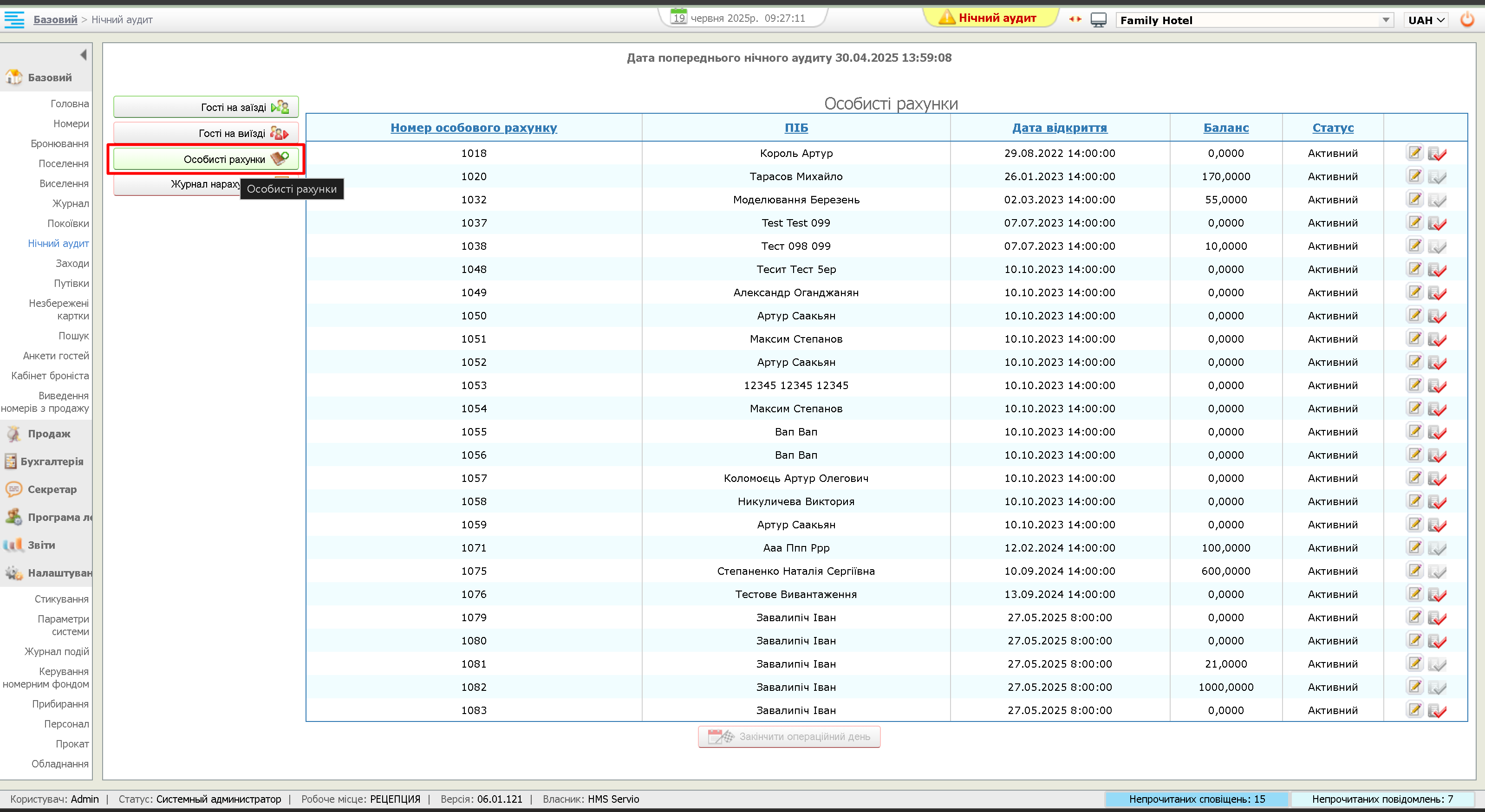Open the UAH currency dropdown
This screenshot has height=812, width=1485.
click(x=1426, y=20)
